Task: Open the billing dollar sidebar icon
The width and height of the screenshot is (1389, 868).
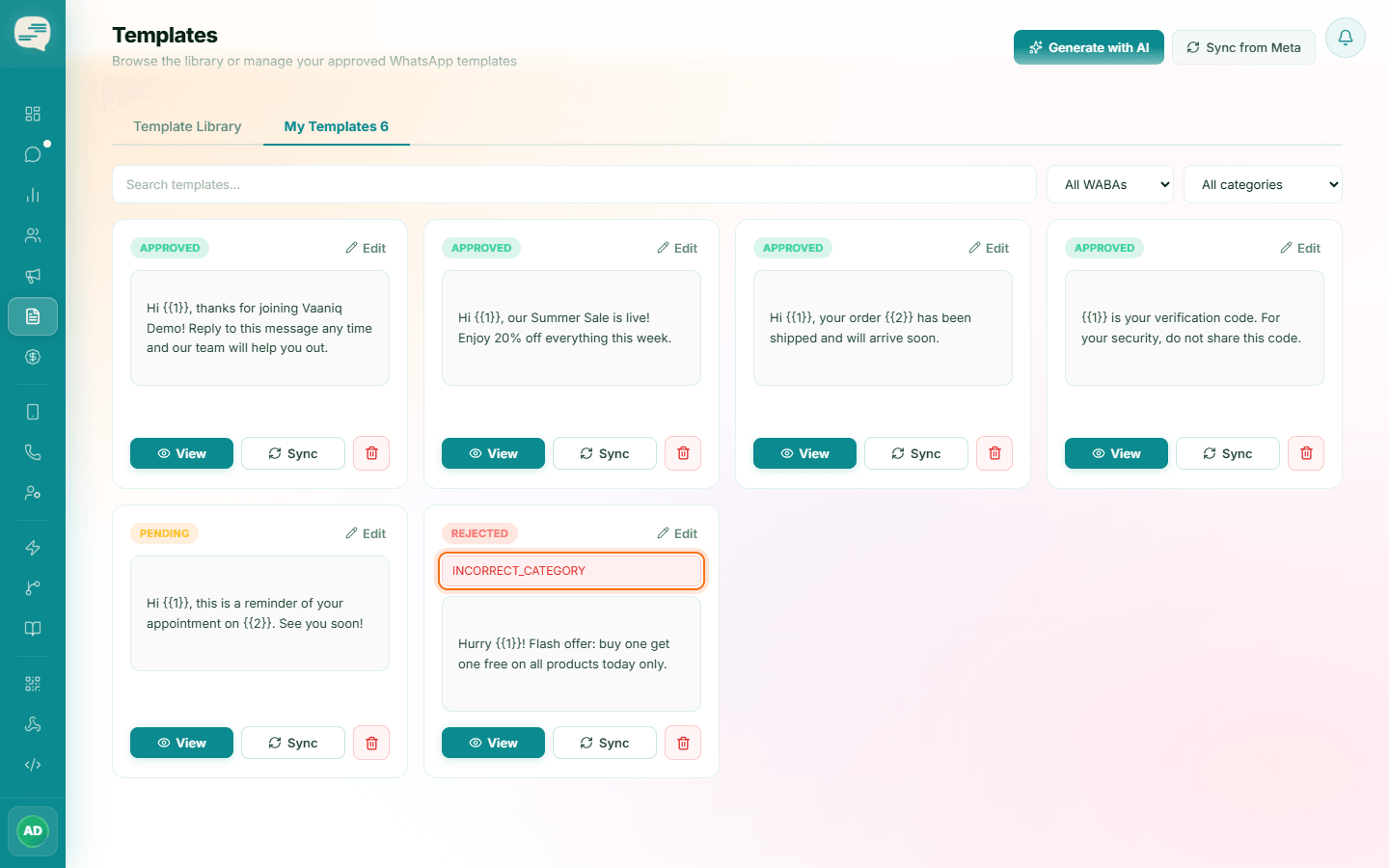Action: (33, 357)
